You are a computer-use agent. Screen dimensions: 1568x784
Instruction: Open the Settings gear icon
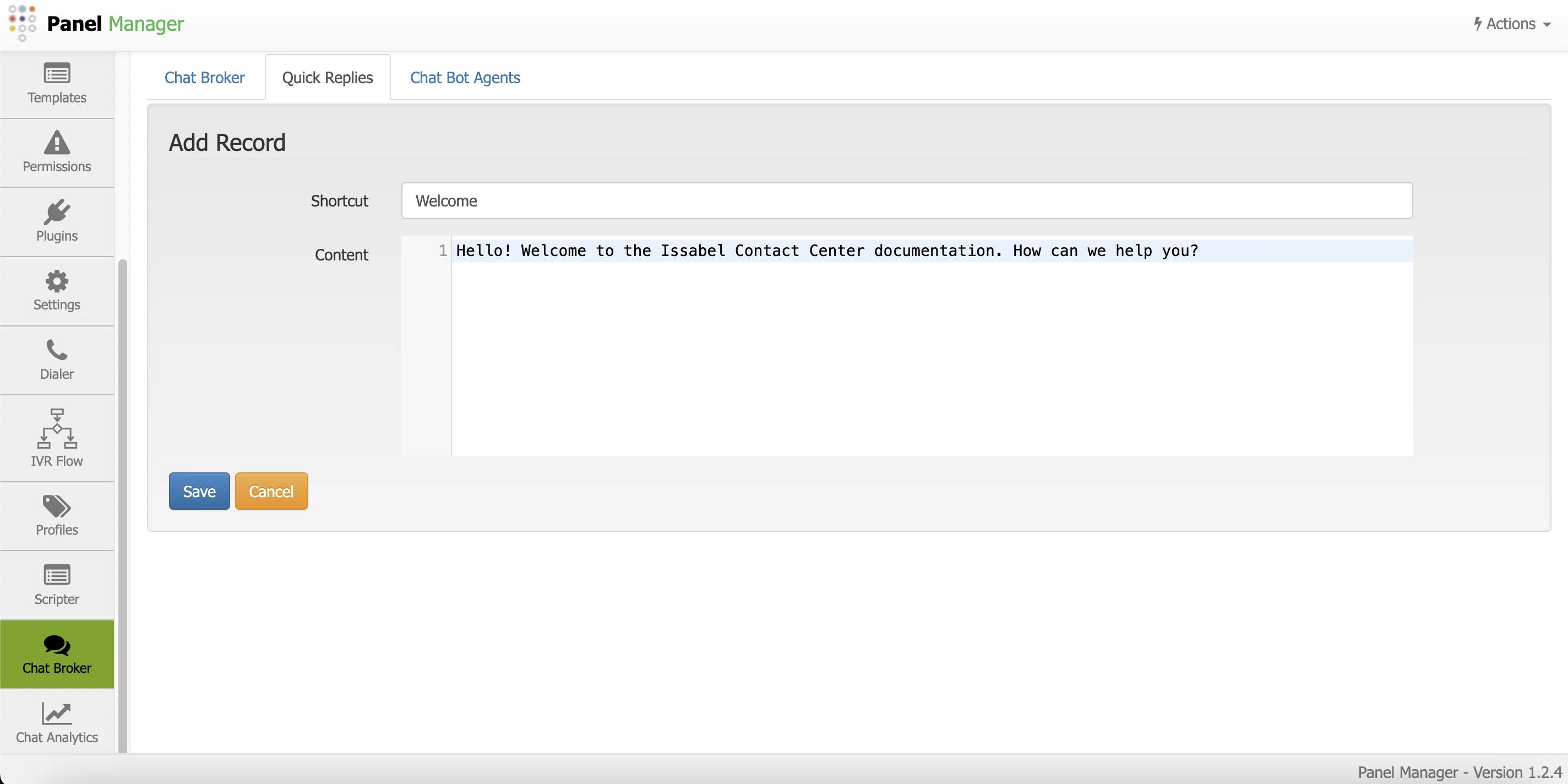(x=57, y=281)
